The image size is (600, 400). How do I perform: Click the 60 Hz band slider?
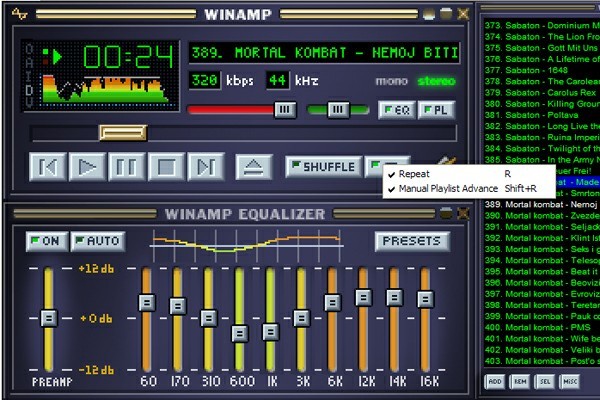pyautogui.click(x=147, y=302)
